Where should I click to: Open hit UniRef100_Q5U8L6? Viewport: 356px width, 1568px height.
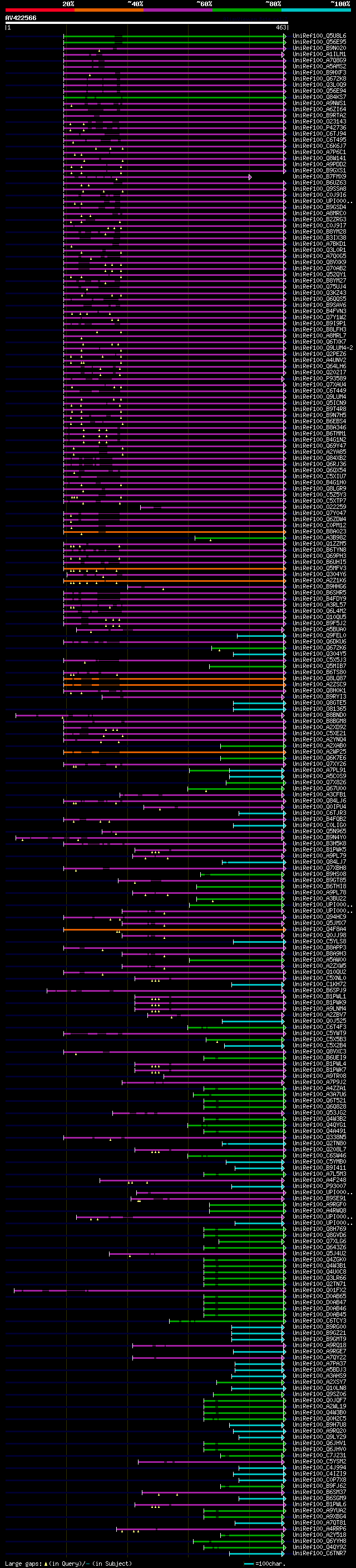coord(319,36)
